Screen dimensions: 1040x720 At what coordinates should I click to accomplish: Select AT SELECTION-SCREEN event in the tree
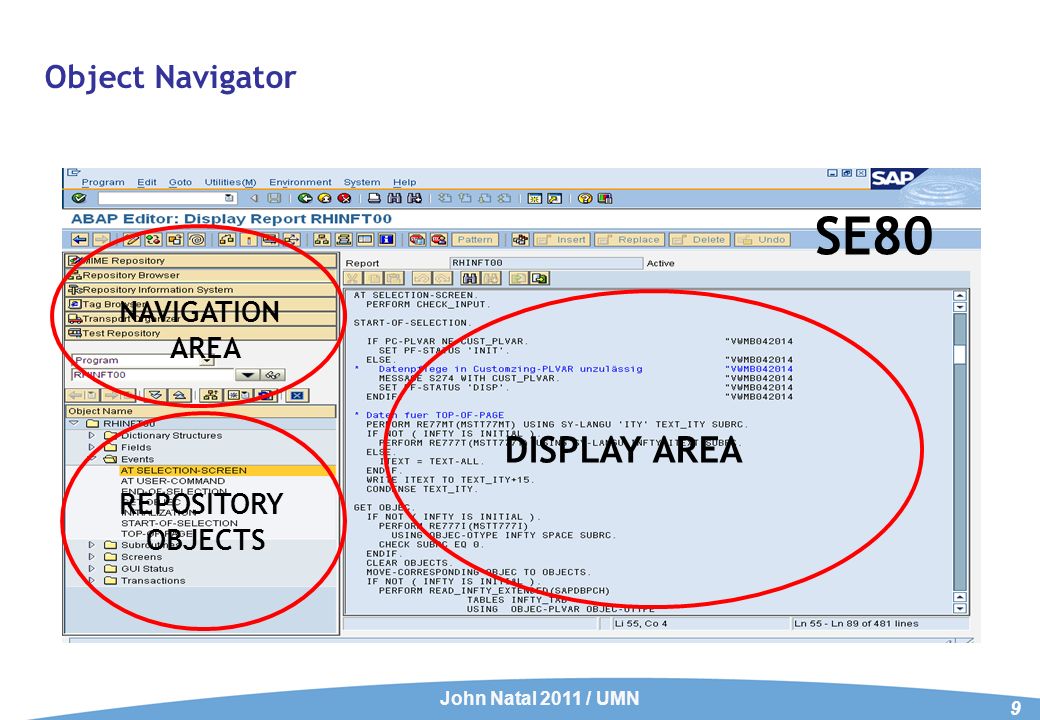click(183, 470)
